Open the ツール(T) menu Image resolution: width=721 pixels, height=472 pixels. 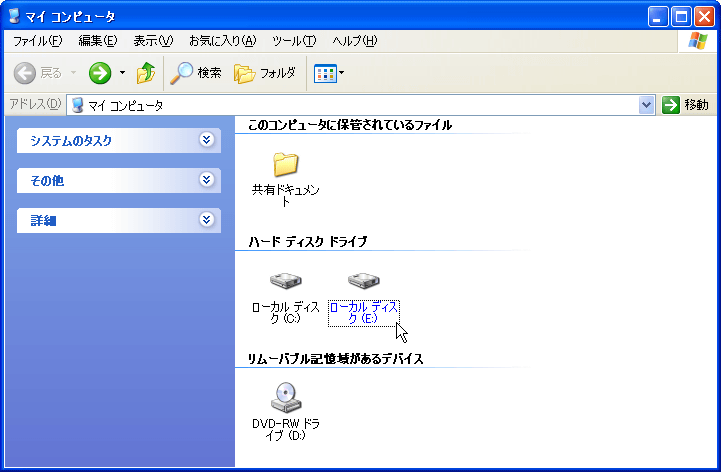pyautogui.click(x=294, y=41)
